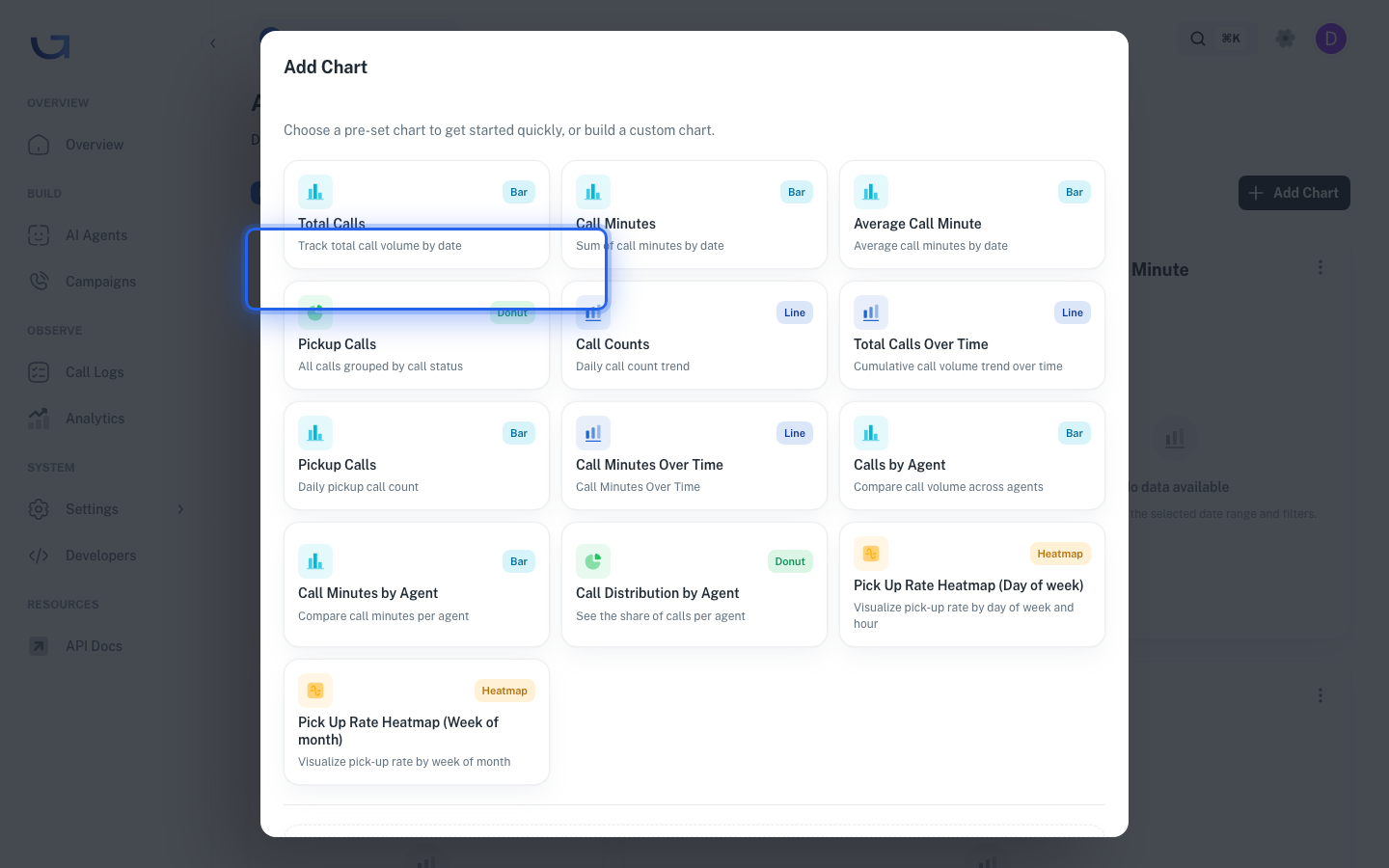Viewport: 1389px width, 868px height.
Task: Click the Analytics chart icon in sidebar
Action: [x=39, y=419]
